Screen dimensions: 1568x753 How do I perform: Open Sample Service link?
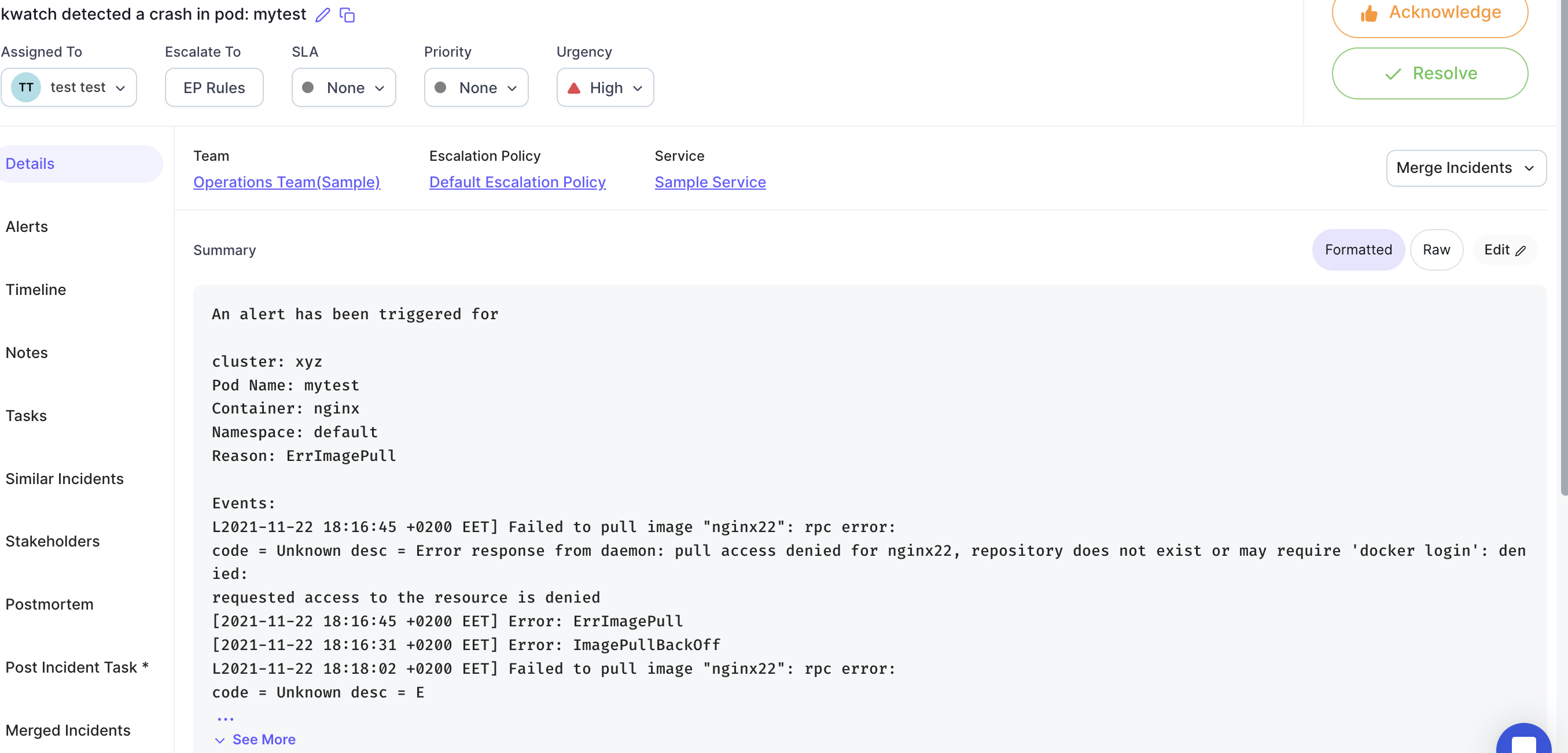click(710, 182)
